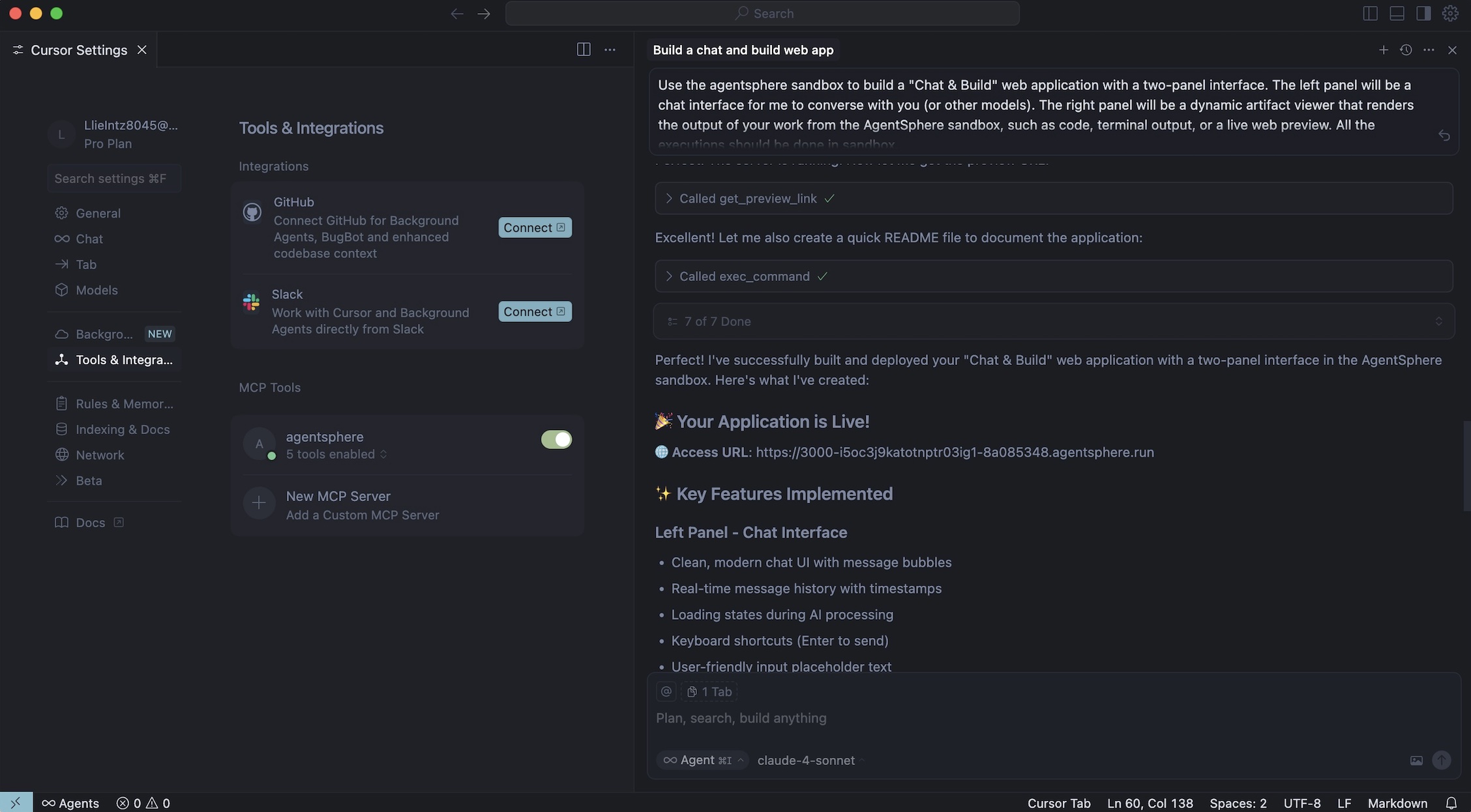Toggle primary sidebar layout icon

point(1370,14)
